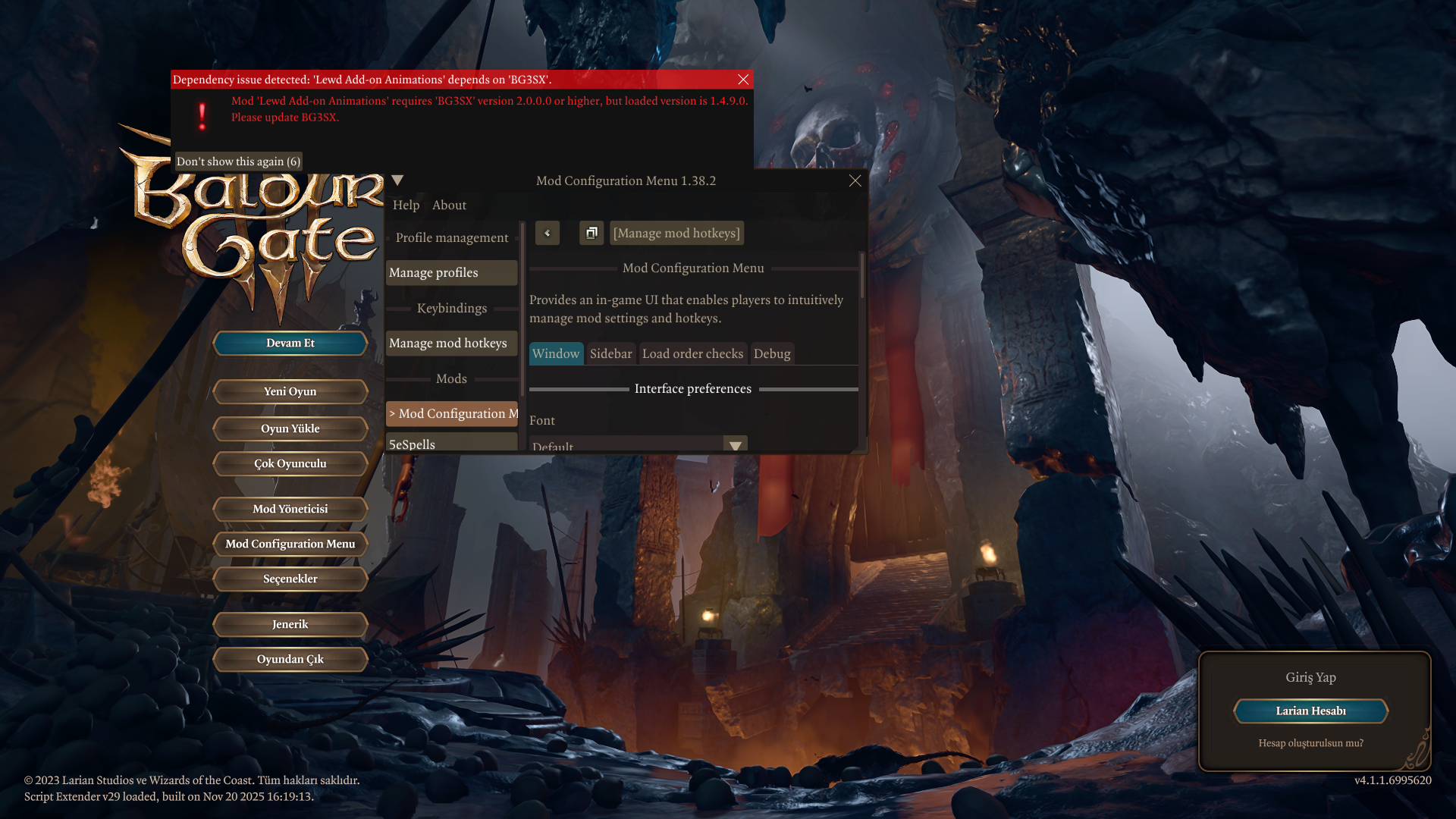Open Mod Yöneticisi mod manager
The image size is (1456, 819).
[290, 509]
